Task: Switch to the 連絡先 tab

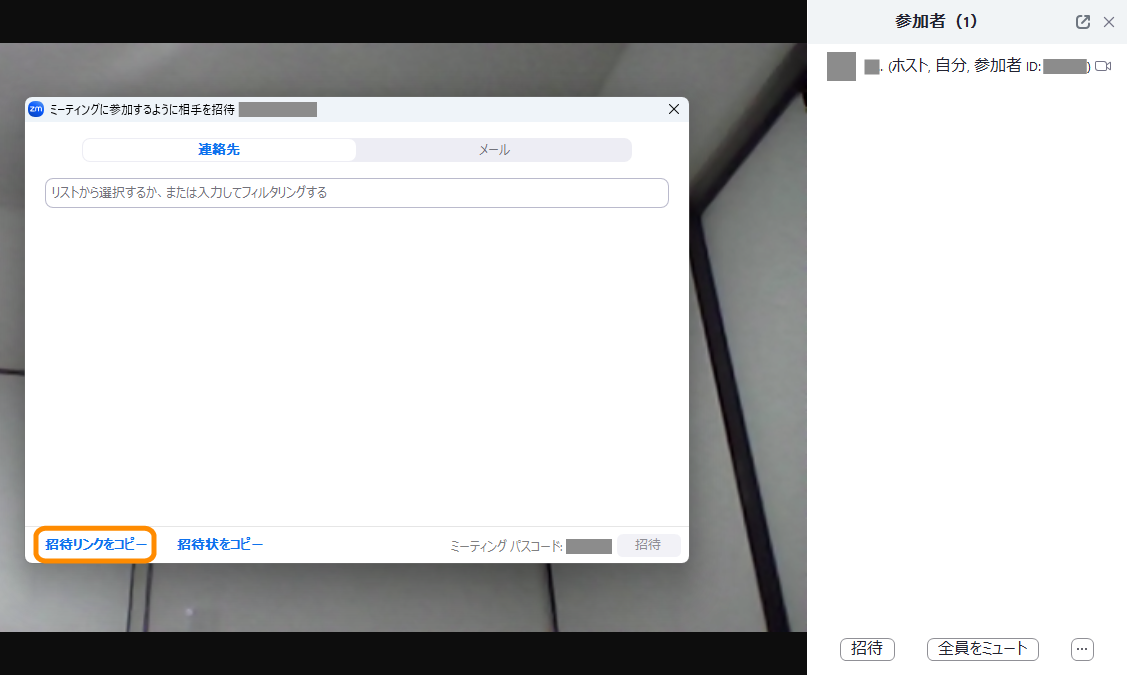Action: click(219, 150)
